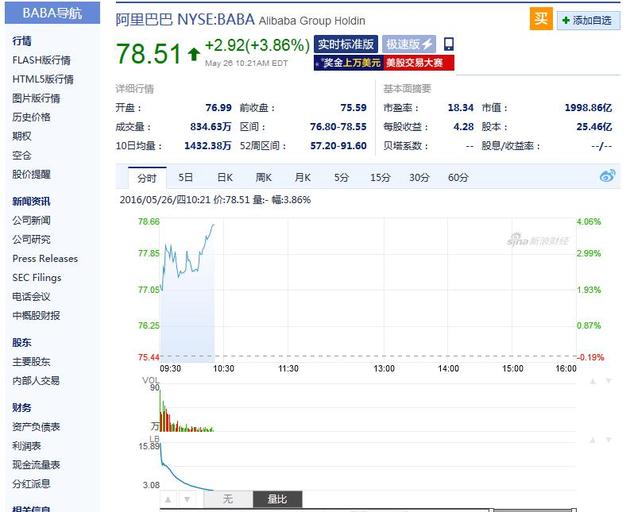Open 公司新闻 company news link
This screenshot has width=630, height=512.
(x=31, y=220)
